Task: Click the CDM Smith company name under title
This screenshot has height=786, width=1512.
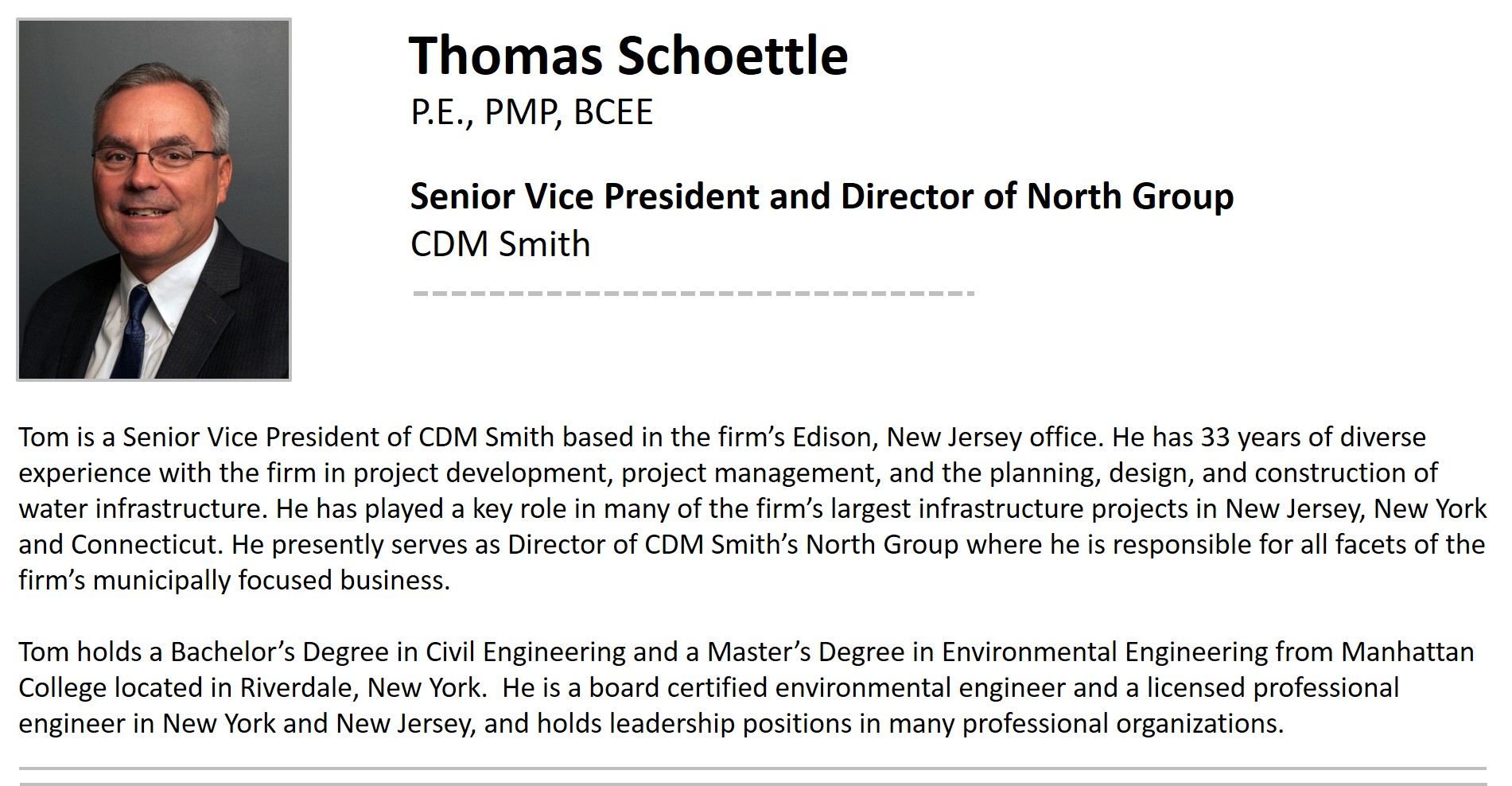Action: click(500, 244)
